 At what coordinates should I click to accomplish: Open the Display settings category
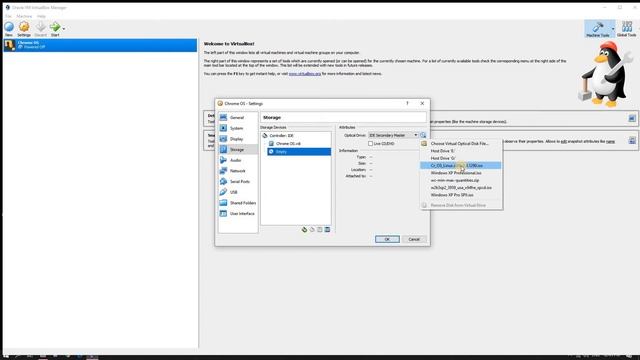(x=238, y=139)
